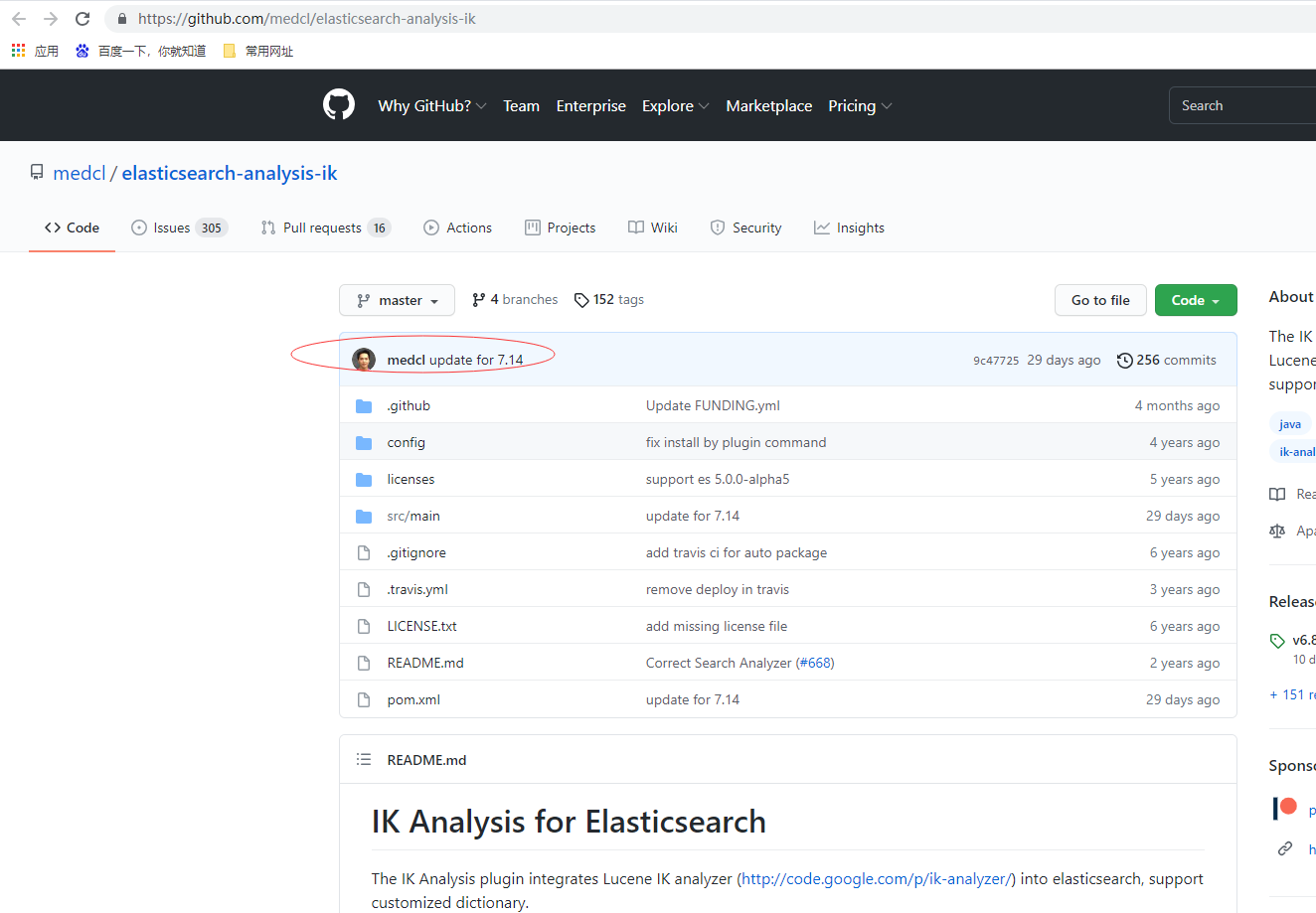Open elasticsearch-analysis-ik repository title link
This screenshot has width=1316, height=913.
pyautogui.click(x=230, y=173)
